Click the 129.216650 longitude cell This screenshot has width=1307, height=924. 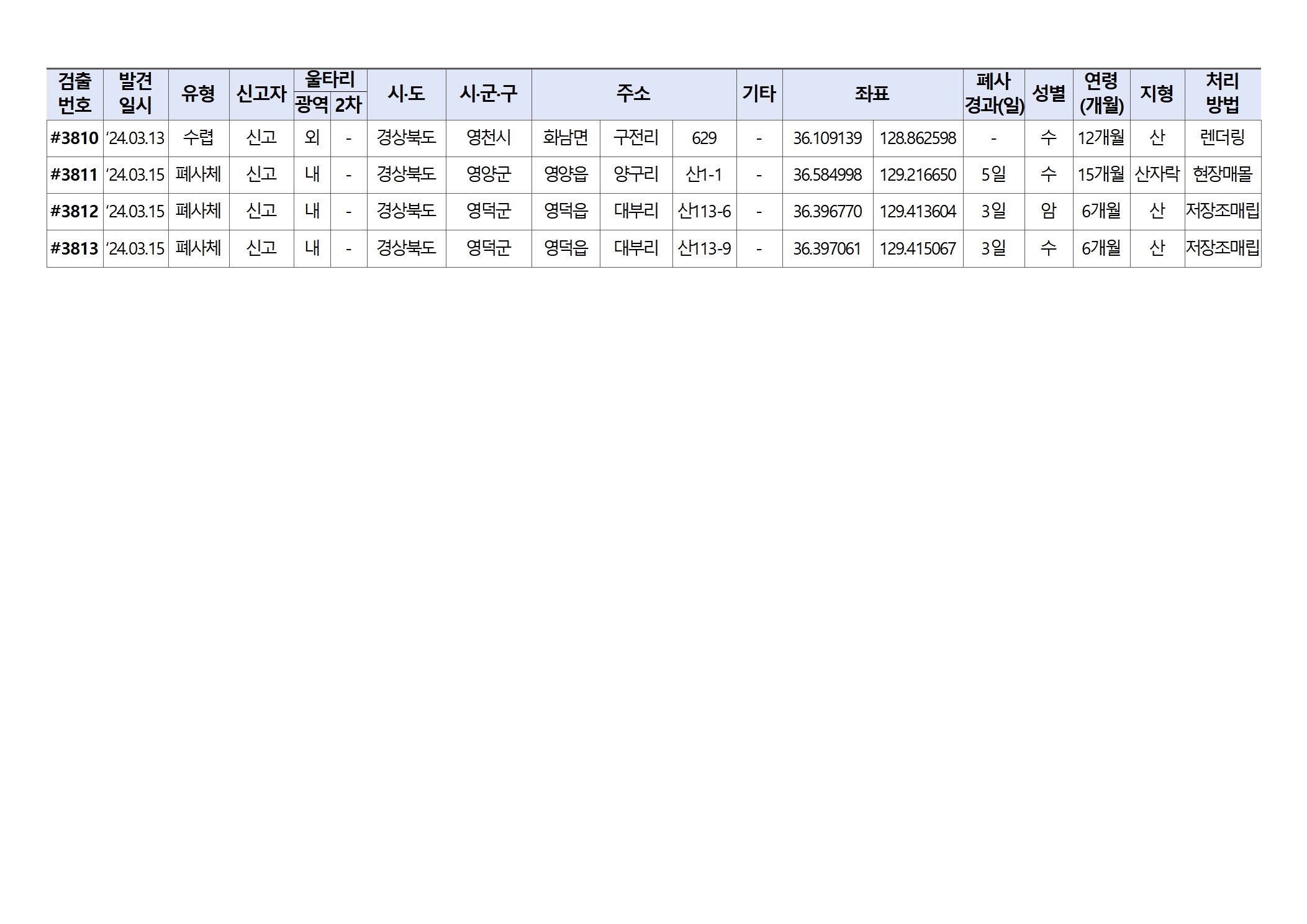pos(917,174)
